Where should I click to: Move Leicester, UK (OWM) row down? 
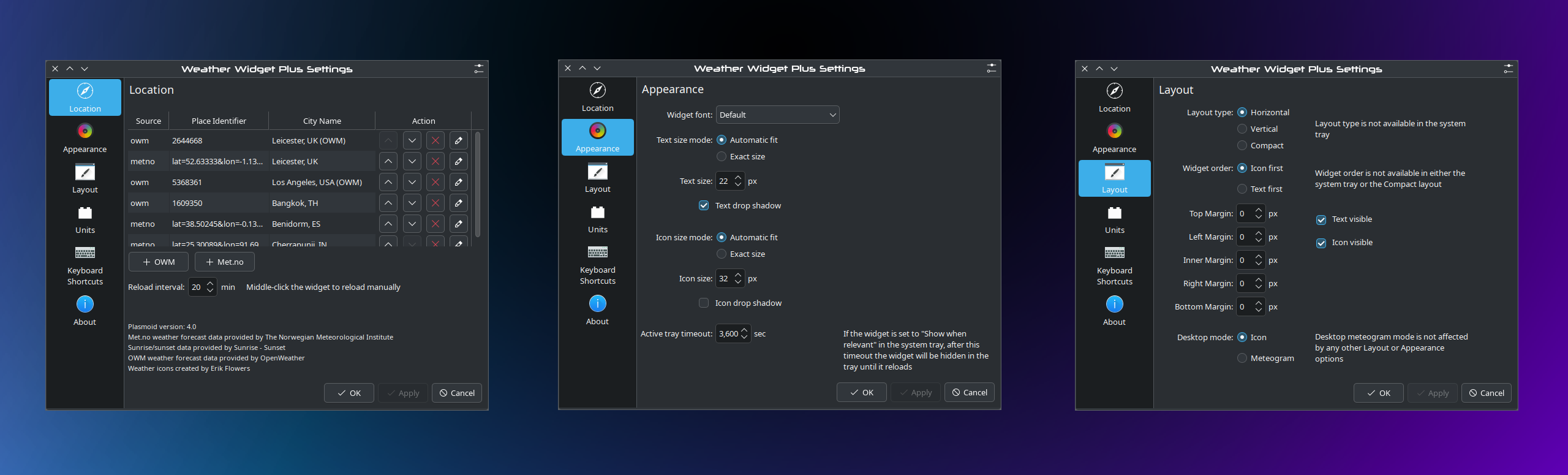point(412,141)
